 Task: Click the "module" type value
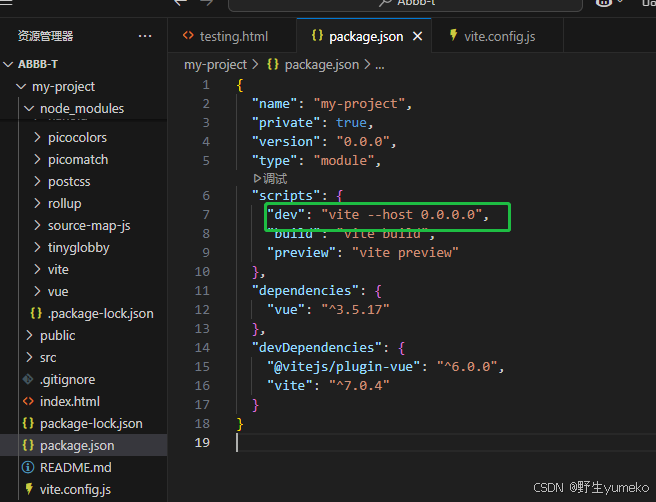(x=343, y=161)
